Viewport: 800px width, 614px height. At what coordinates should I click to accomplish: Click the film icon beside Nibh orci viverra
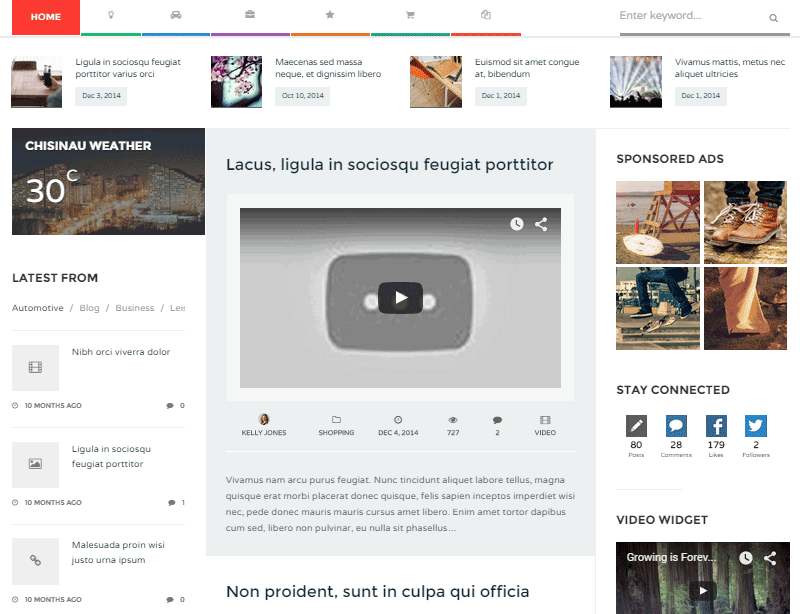[x=35, y=367]
